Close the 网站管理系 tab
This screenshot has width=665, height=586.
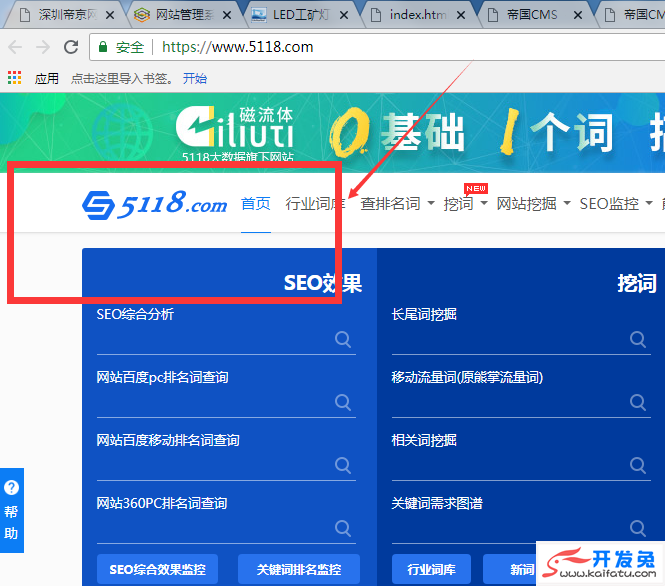227,16
